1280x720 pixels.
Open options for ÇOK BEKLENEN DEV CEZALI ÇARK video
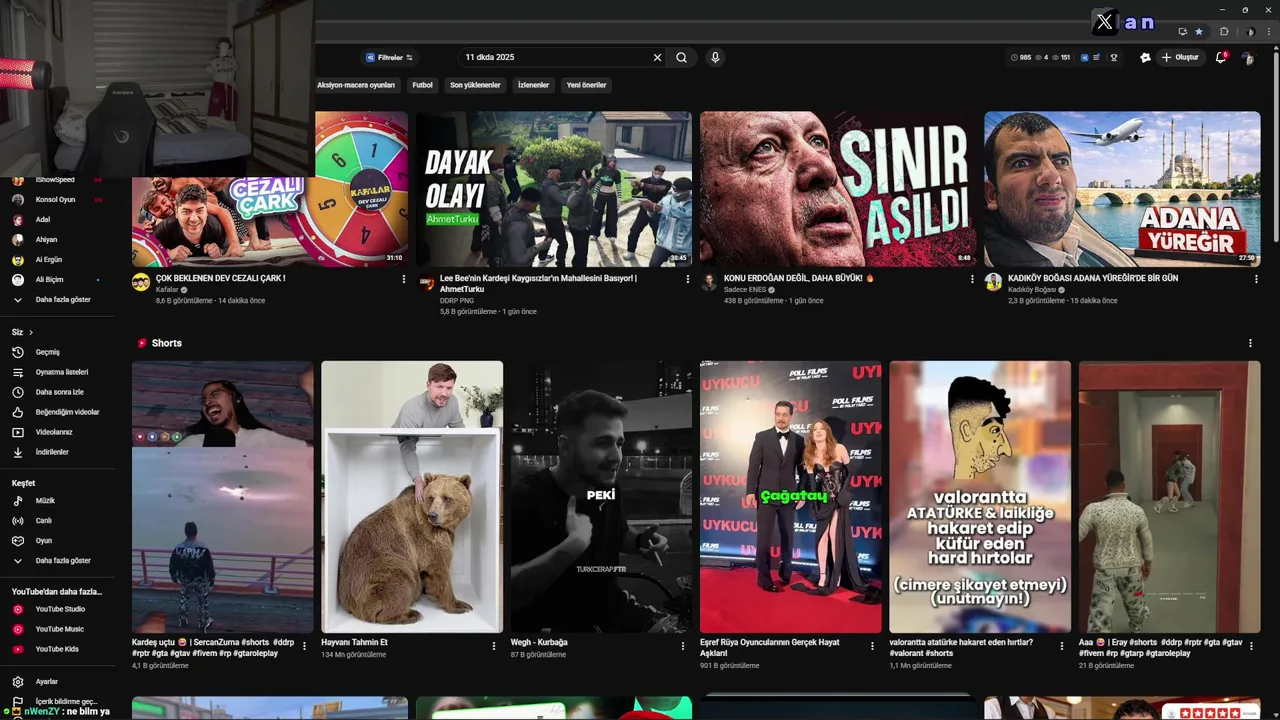pos(404,279)
